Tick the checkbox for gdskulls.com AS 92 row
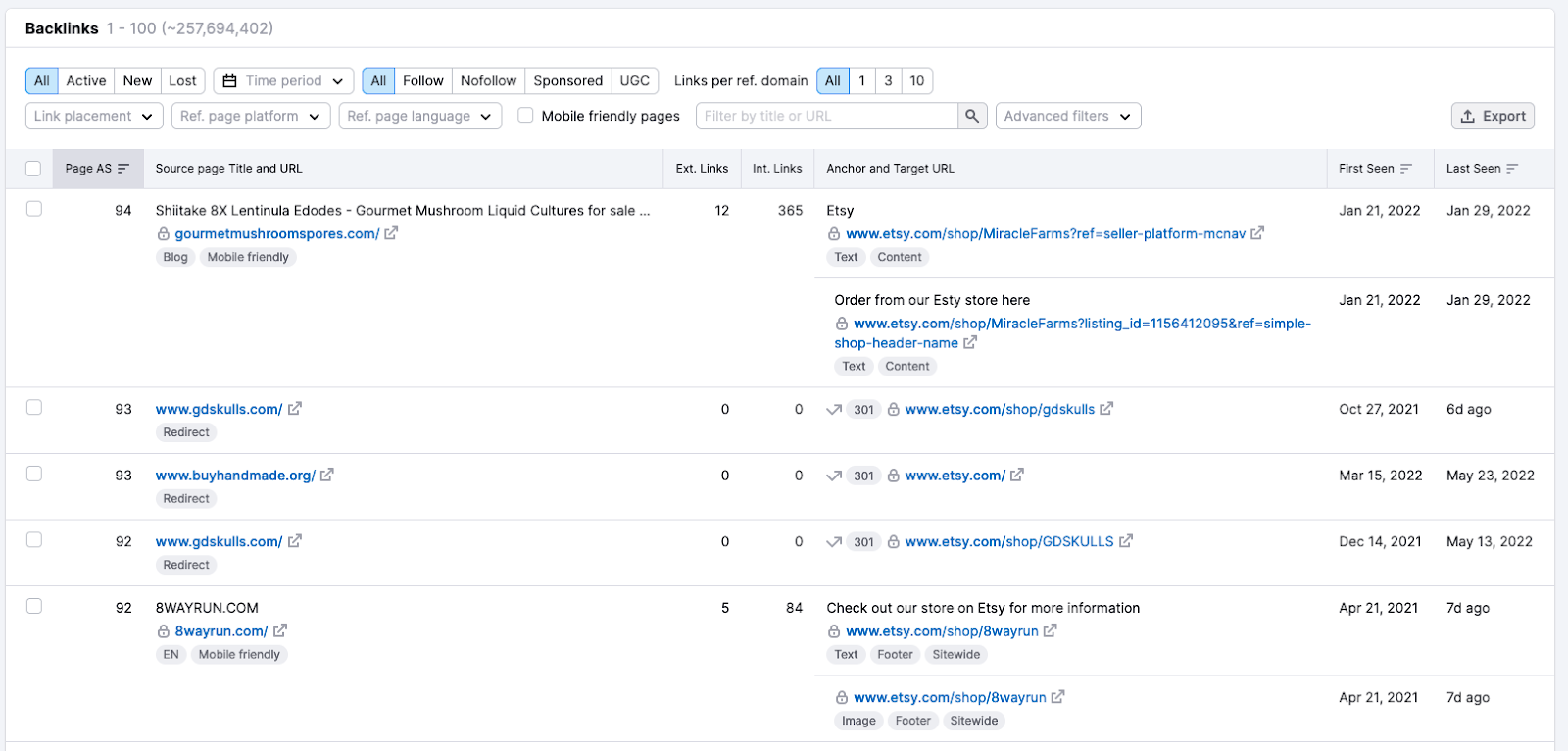Viewport: 1568px width, 751px height. pos(34,539)
